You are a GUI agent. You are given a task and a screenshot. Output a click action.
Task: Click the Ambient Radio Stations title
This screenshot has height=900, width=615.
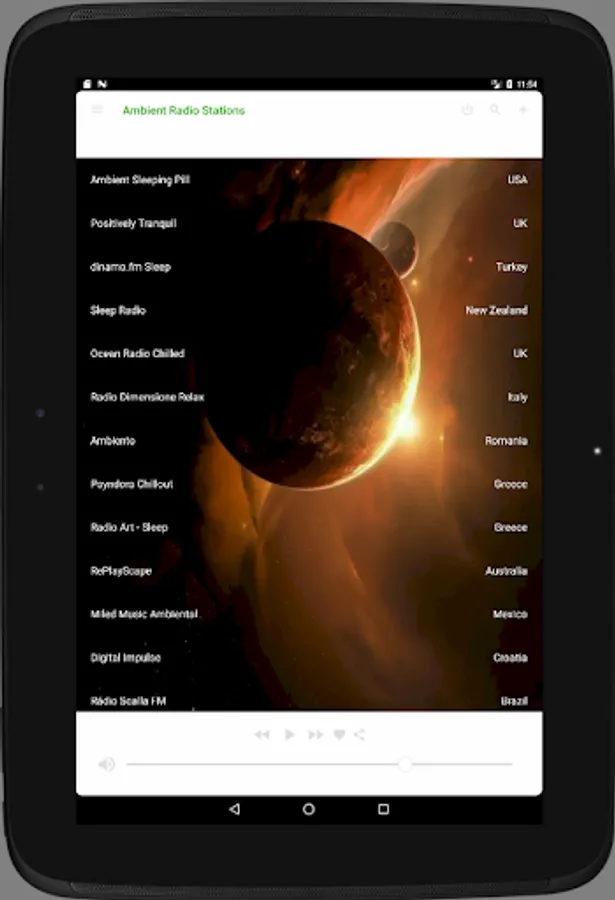point(184,110)
